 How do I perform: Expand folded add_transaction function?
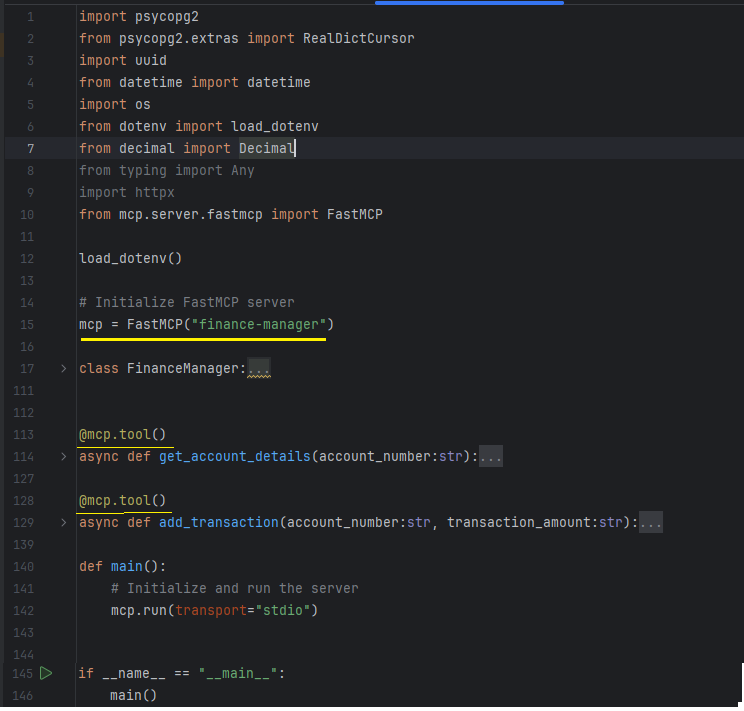(x=64, y=523)
